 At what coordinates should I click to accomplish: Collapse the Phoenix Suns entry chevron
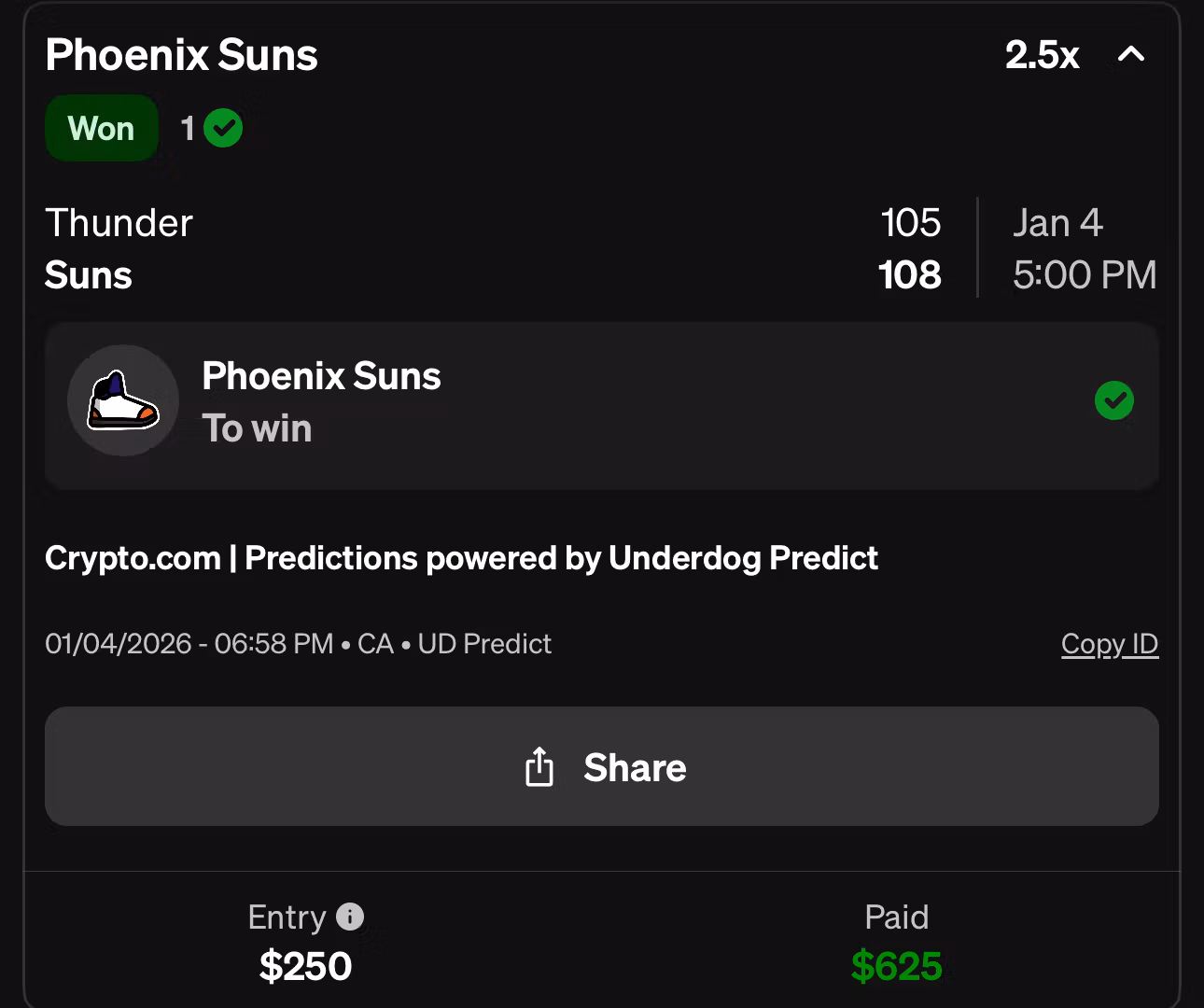[1131, 54]
